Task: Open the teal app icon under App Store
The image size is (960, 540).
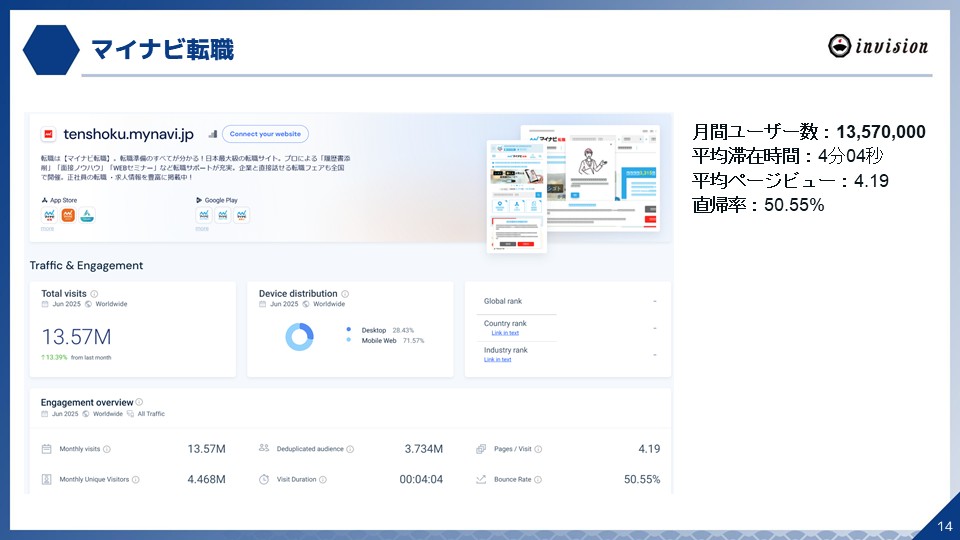Action: coord(87,215)
